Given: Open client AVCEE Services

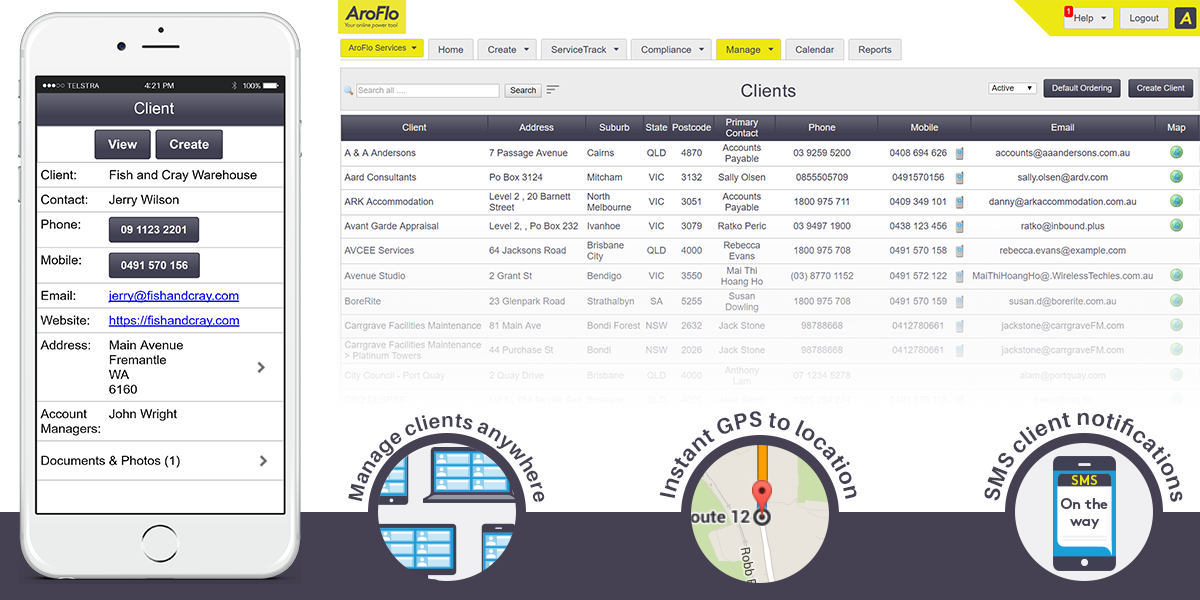Looking at the screenshot, I should pos(379,250).
